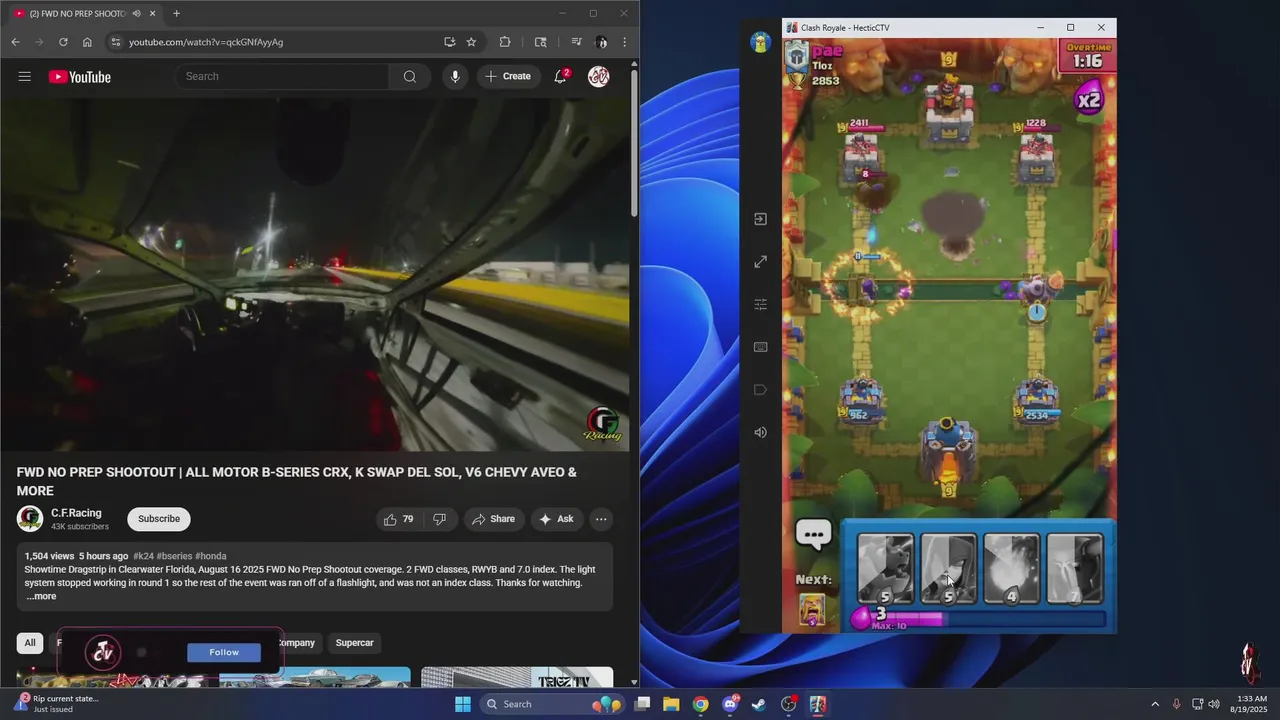Open the Create dropdown on YouTube
The height and width of the screenshot is (720, 1280).
point(508,77)
